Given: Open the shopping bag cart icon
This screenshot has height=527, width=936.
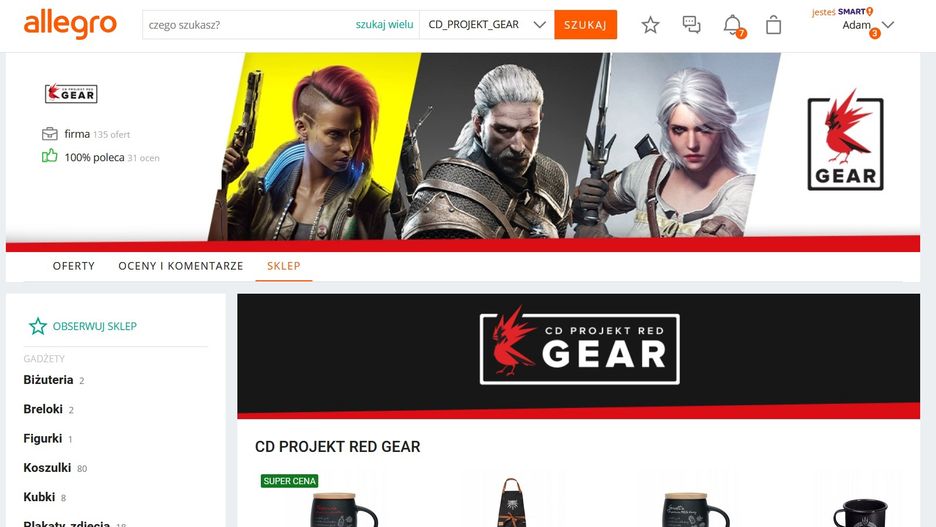Looking at the screenshot, I should [x=773, y=25].
